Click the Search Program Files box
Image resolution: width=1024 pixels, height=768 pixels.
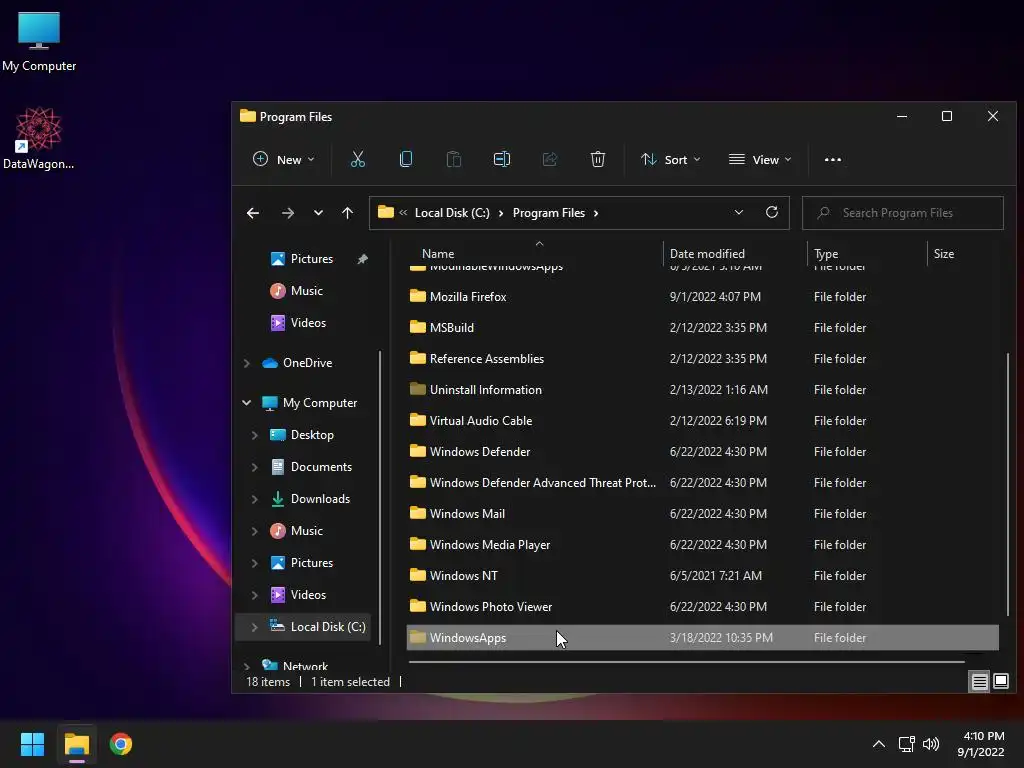pyautogui.click(x=903, y=213)
